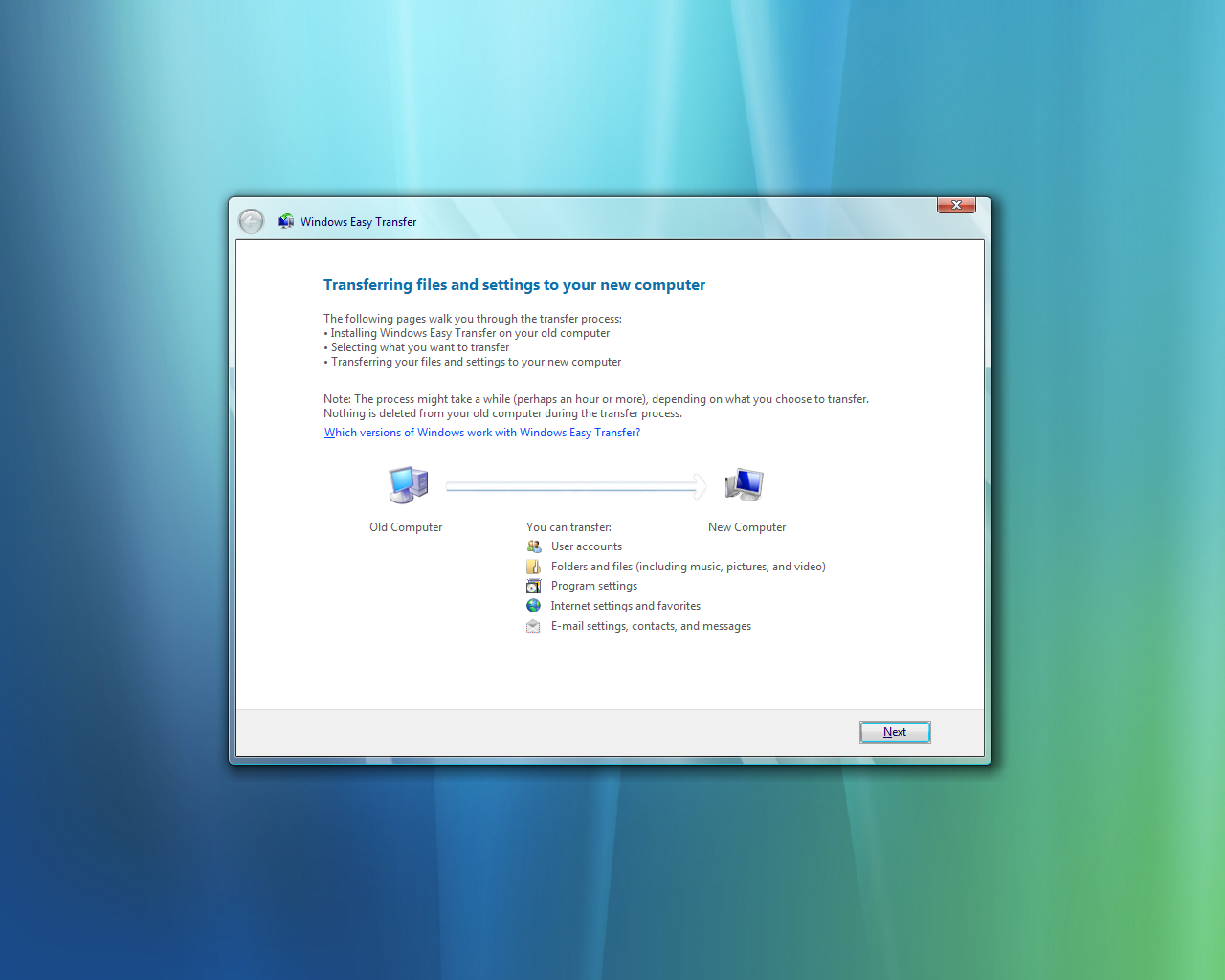This screenshot has width=1225, height=980.
Task: Click the "Note: The process might take a while" line
Action: click(x=596, y=399)
